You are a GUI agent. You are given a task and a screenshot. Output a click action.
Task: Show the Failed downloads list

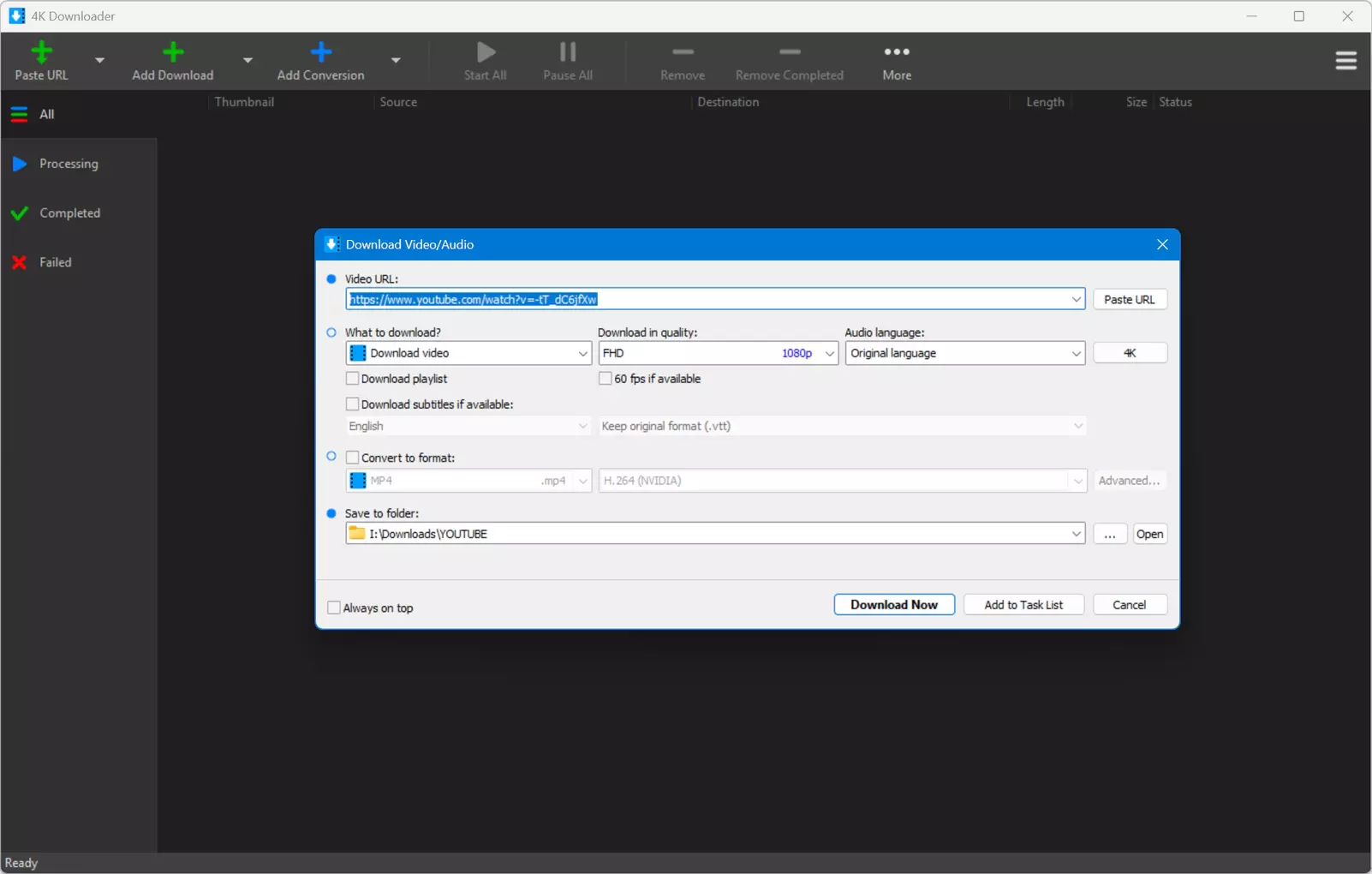79,262
